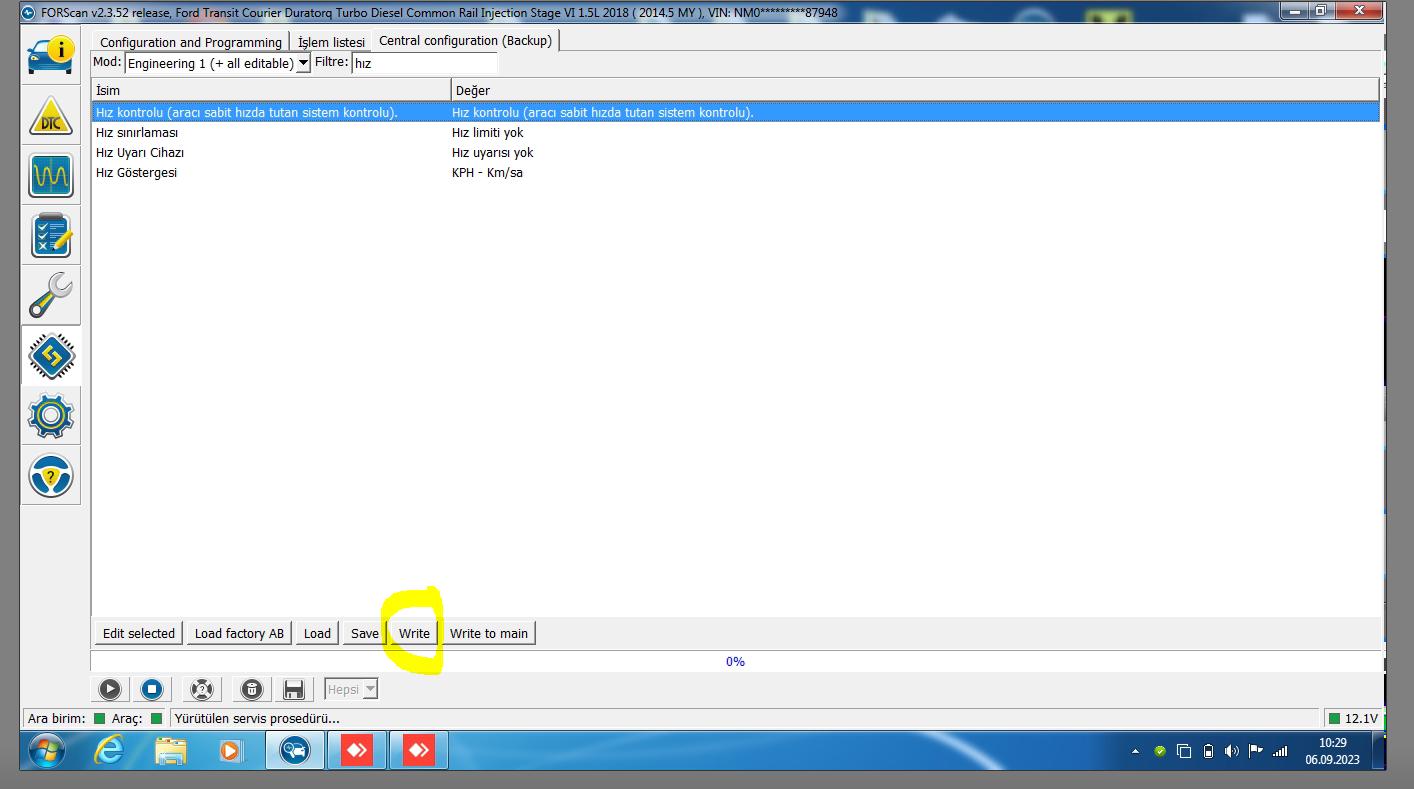Open the vehicle information section
Image resolution: width=1414 pixels, height=789 pixels.
51,56
